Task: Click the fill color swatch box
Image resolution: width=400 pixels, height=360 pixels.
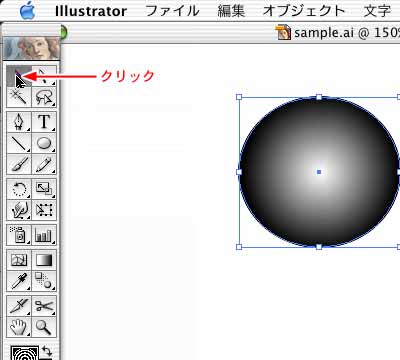Action: click(25, 353)
